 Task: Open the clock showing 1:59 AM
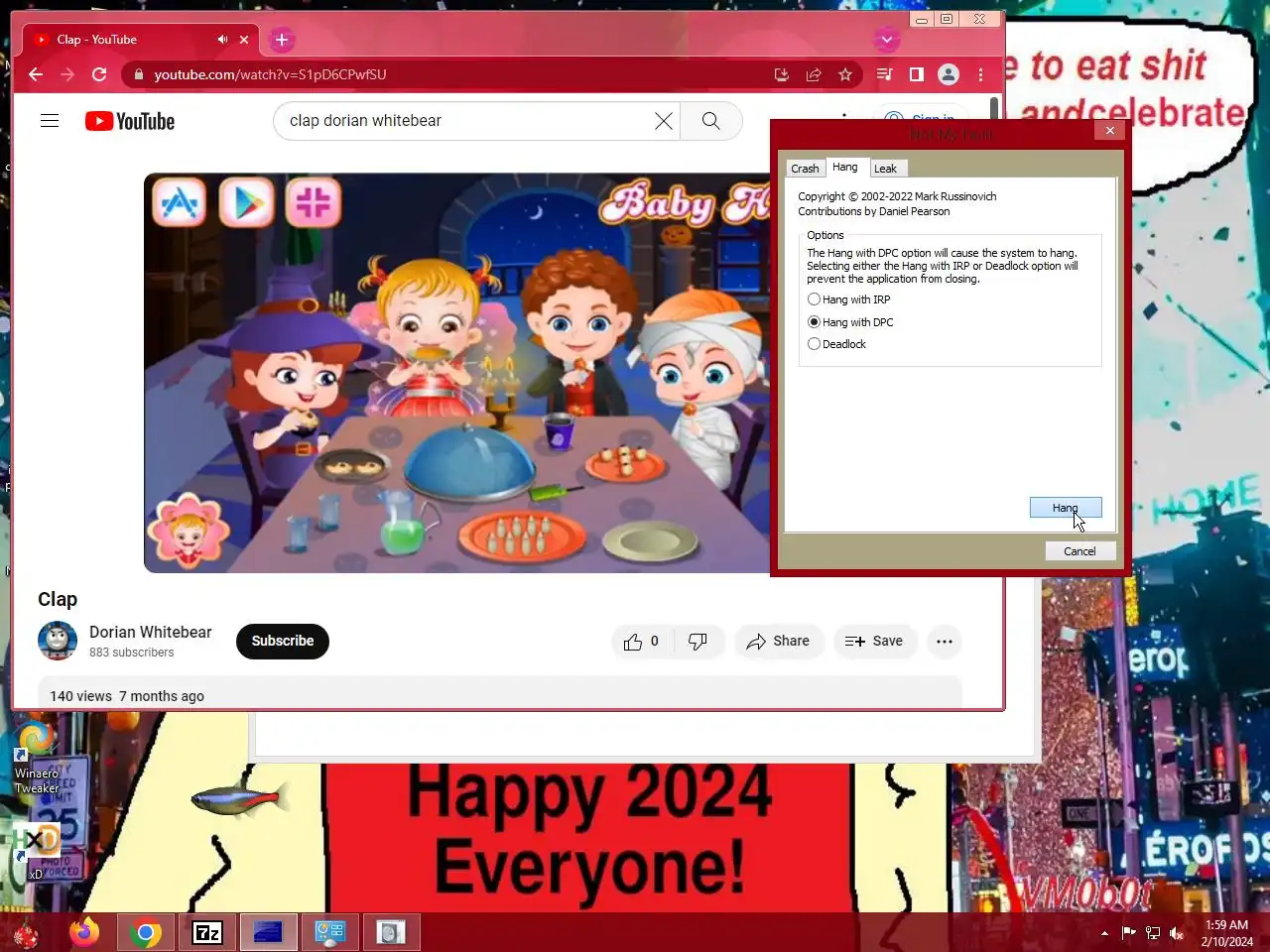click(x=1226, y=933)
